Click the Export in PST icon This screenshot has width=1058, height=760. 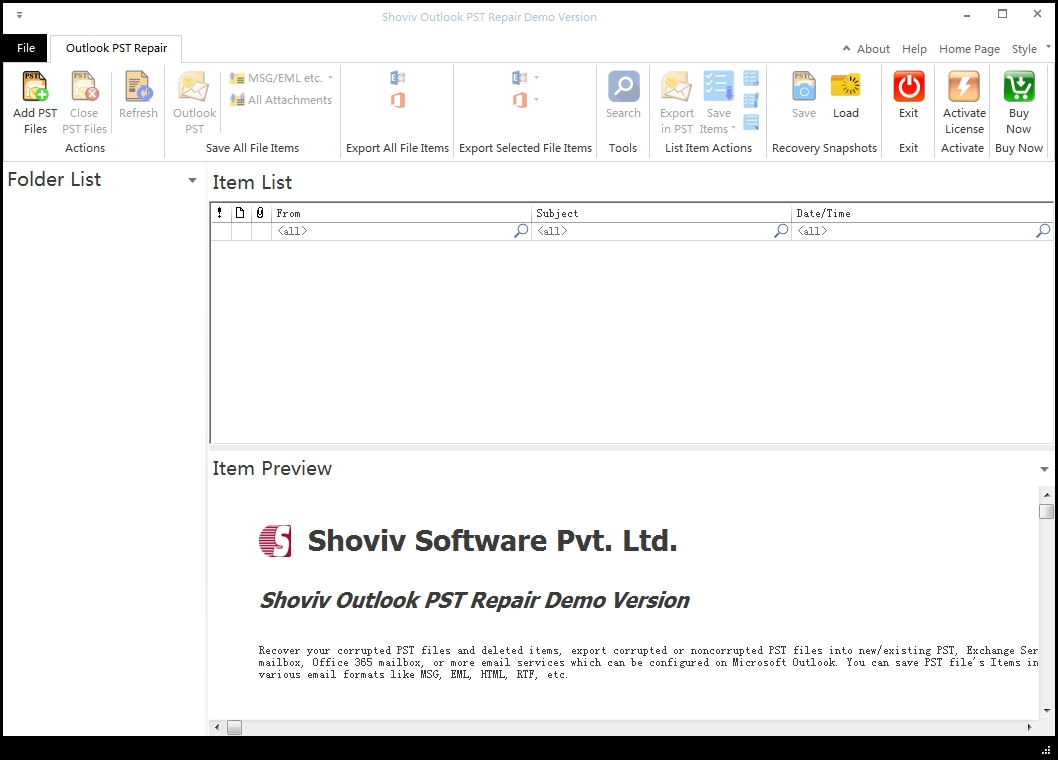click(676, 86)
